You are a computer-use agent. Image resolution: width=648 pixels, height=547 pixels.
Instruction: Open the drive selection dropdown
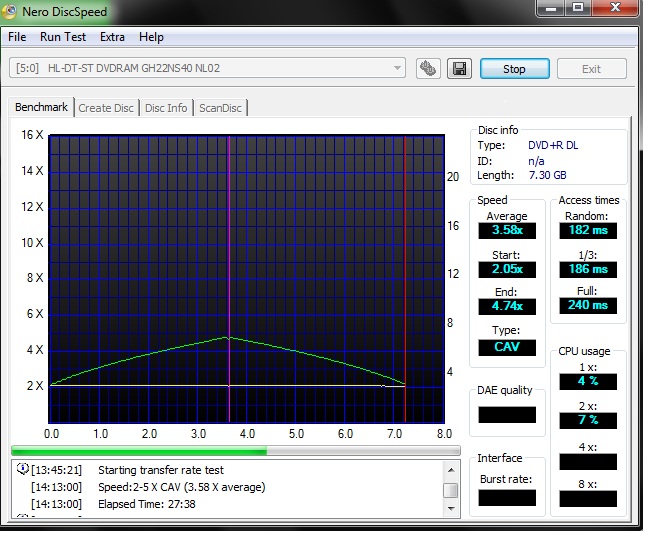207,68
